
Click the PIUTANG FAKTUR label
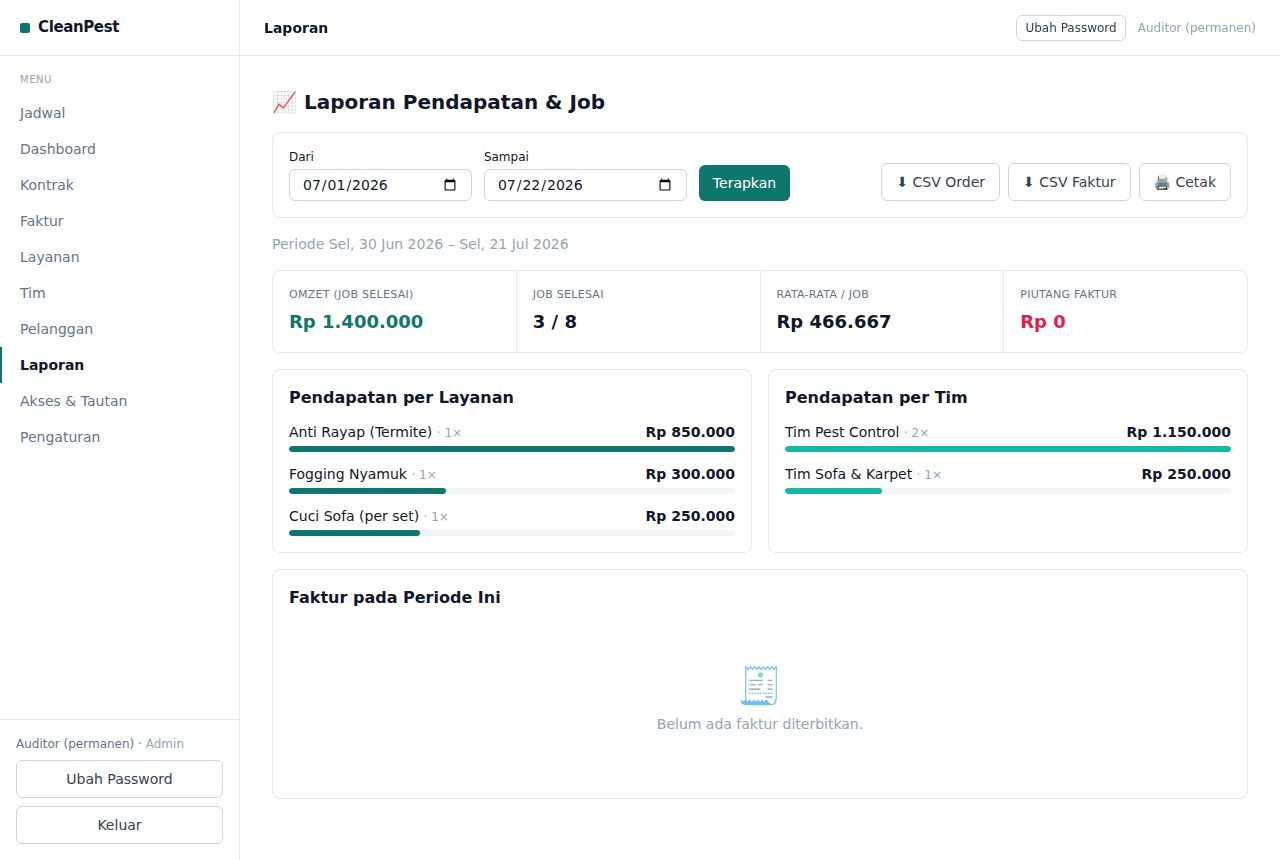coord(1069,294)
